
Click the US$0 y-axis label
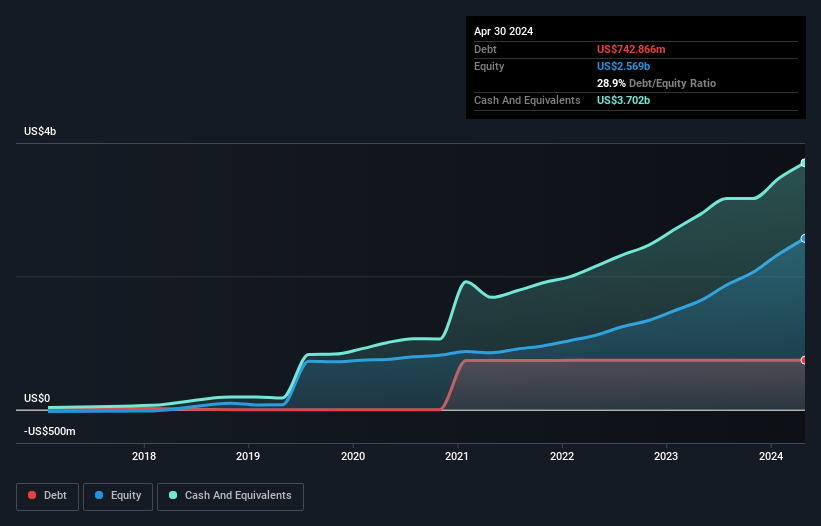pyautogui.click(x=37, y=398)
